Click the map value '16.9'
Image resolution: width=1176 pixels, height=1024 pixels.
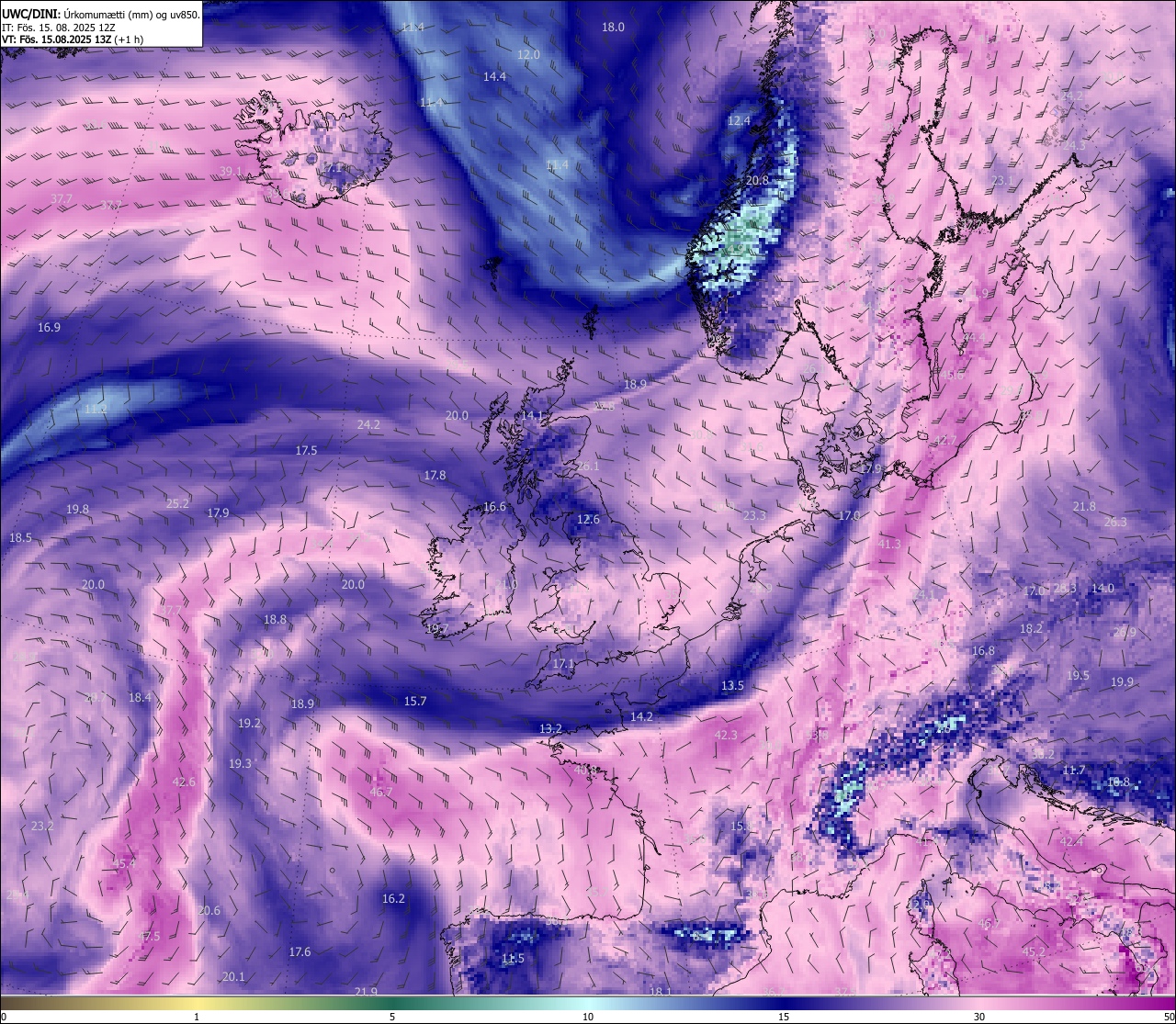(49, 328)
